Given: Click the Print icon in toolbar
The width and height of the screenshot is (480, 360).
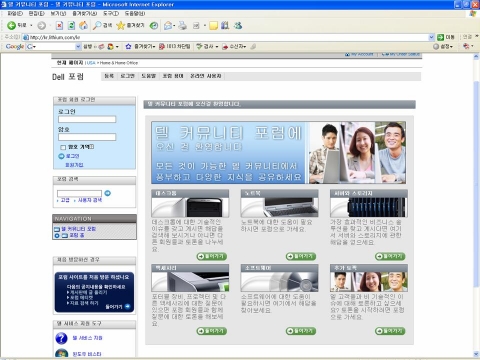Looking at the screenshot, I should (x=182, y=25).
